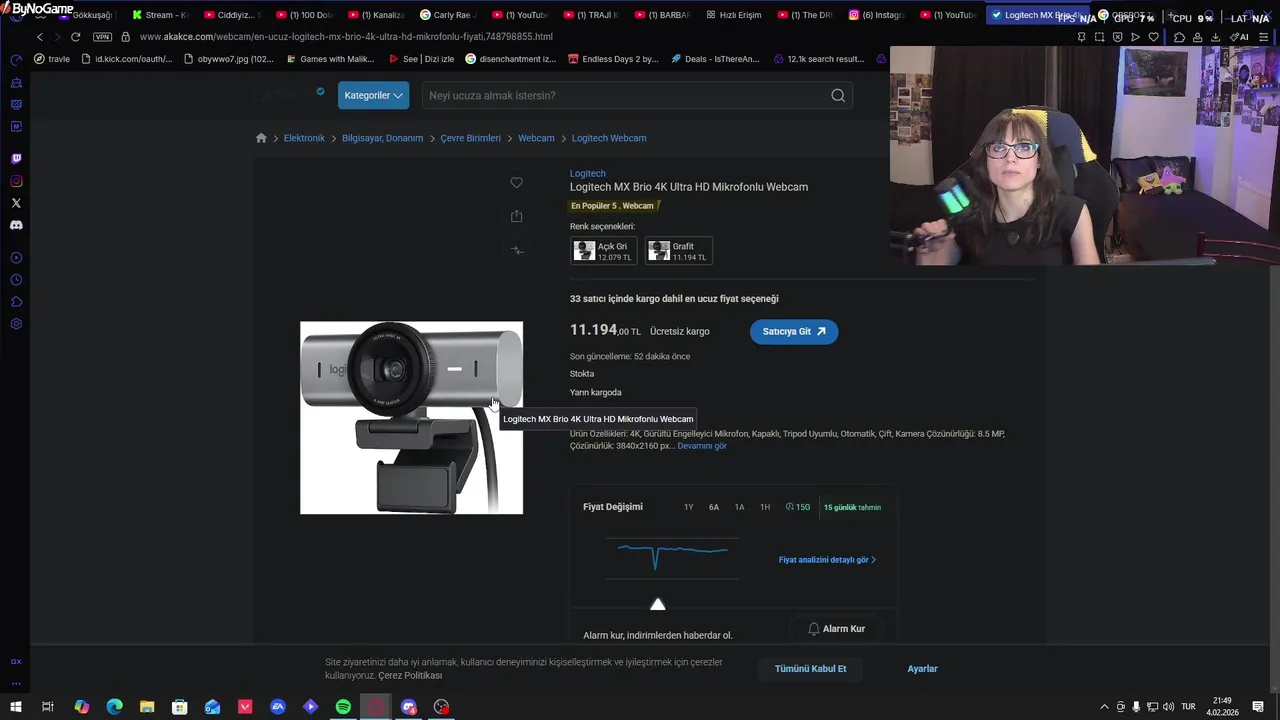This screenshot has width=1280, height=720.
Task: Click the Logitech brand link
Action: coord(587,173)
